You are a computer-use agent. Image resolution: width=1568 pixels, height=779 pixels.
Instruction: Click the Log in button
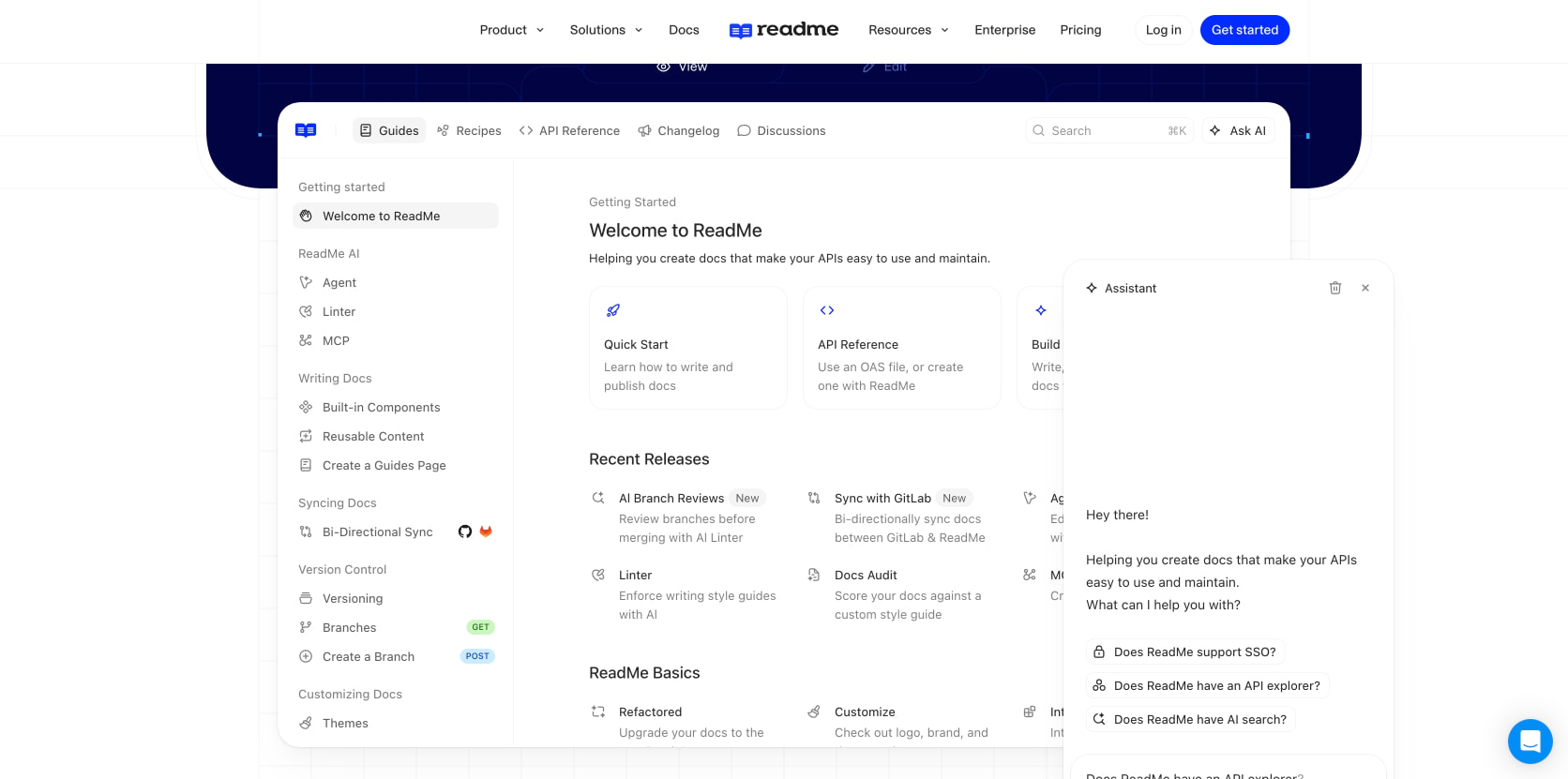click(x=1164, y=30)
